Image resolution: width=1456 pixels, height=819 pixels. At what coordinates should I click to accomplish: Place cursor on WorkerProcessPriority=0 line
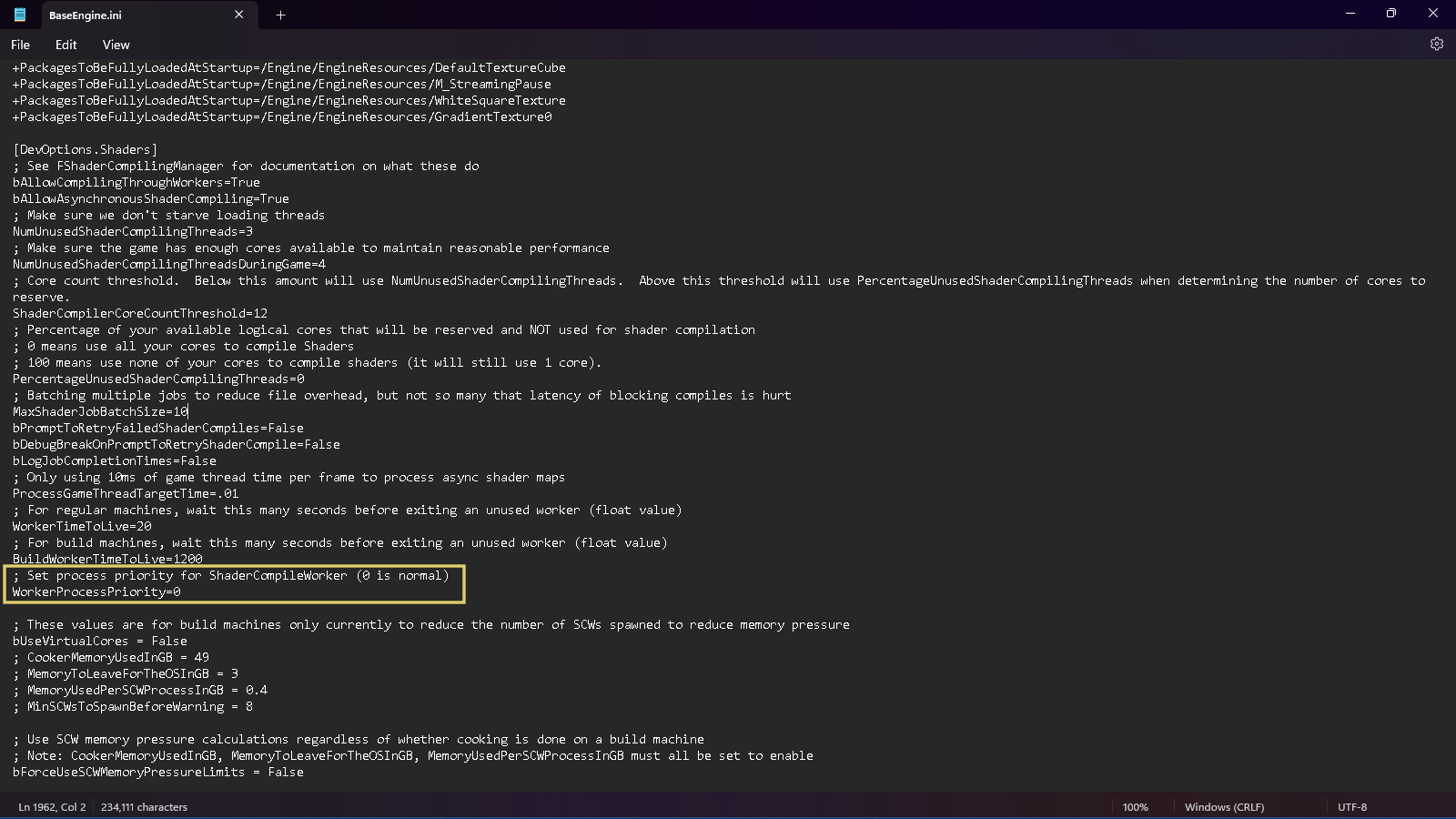[96, 591]
